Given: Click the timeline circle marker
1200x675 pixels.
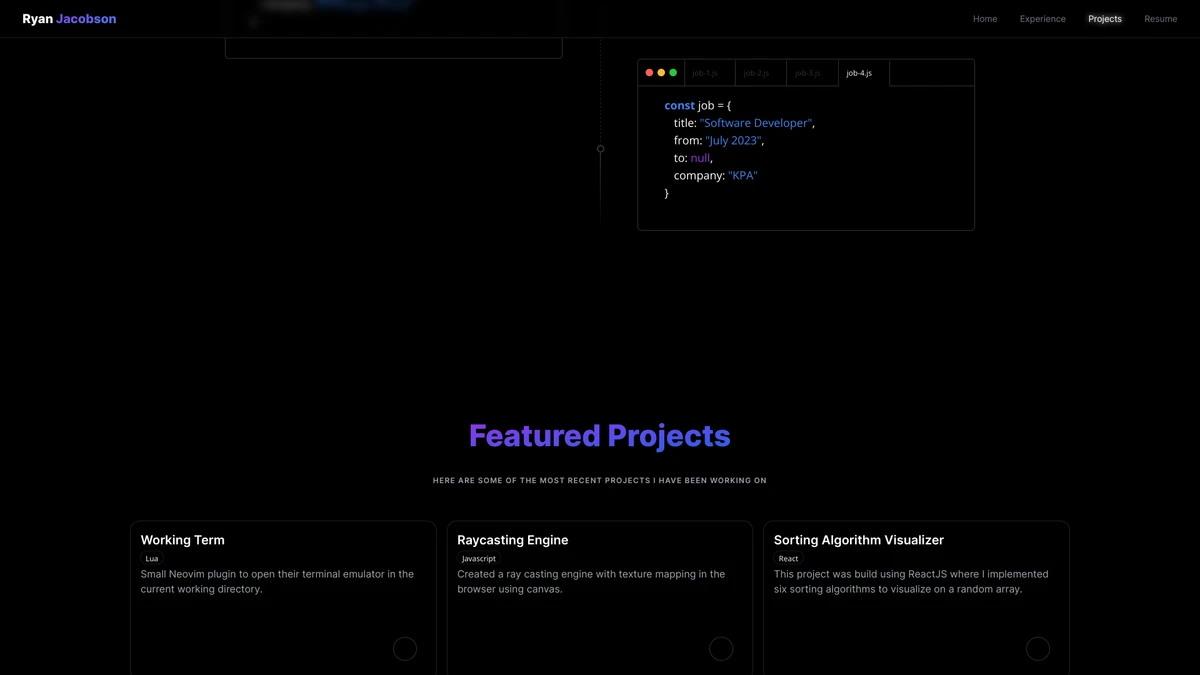Looking at the screenshot, I should coord(600,149).
